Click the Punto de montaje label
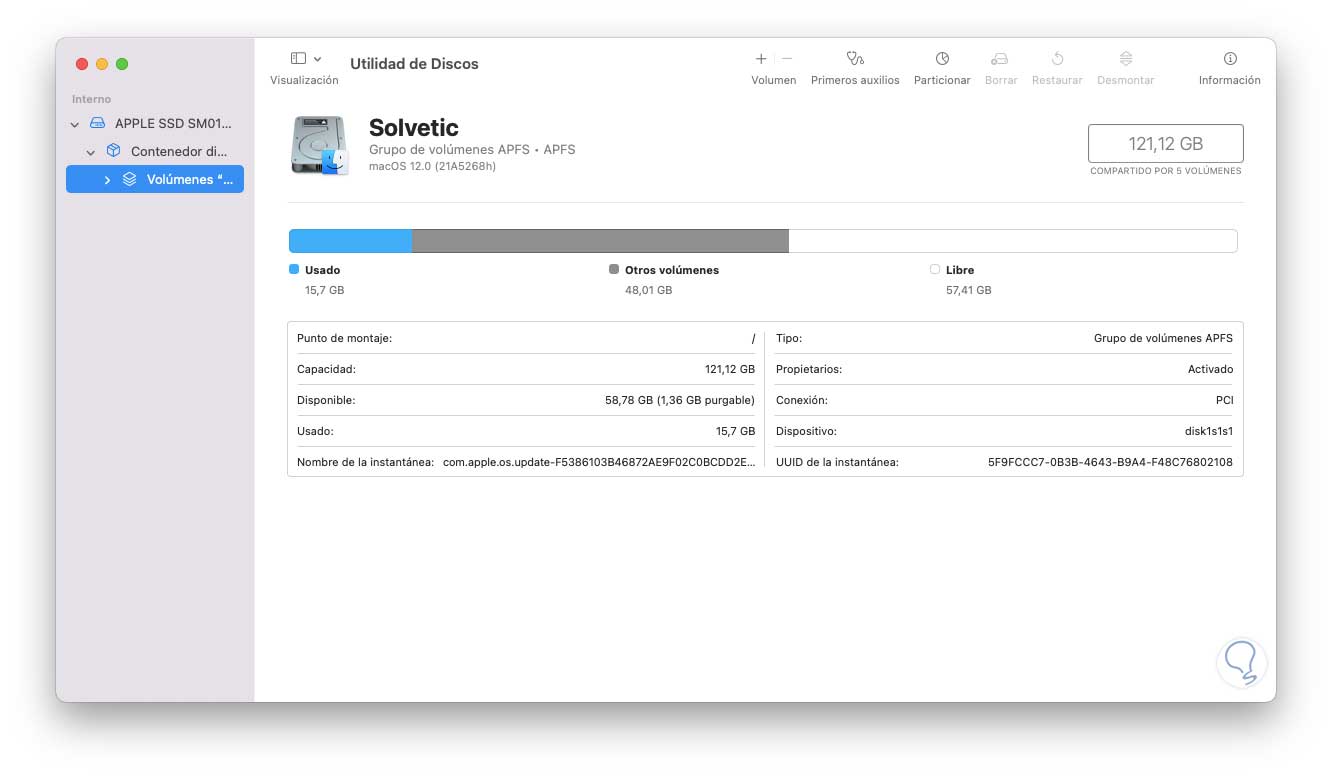 pyautogui.click(x=344, y=338)
